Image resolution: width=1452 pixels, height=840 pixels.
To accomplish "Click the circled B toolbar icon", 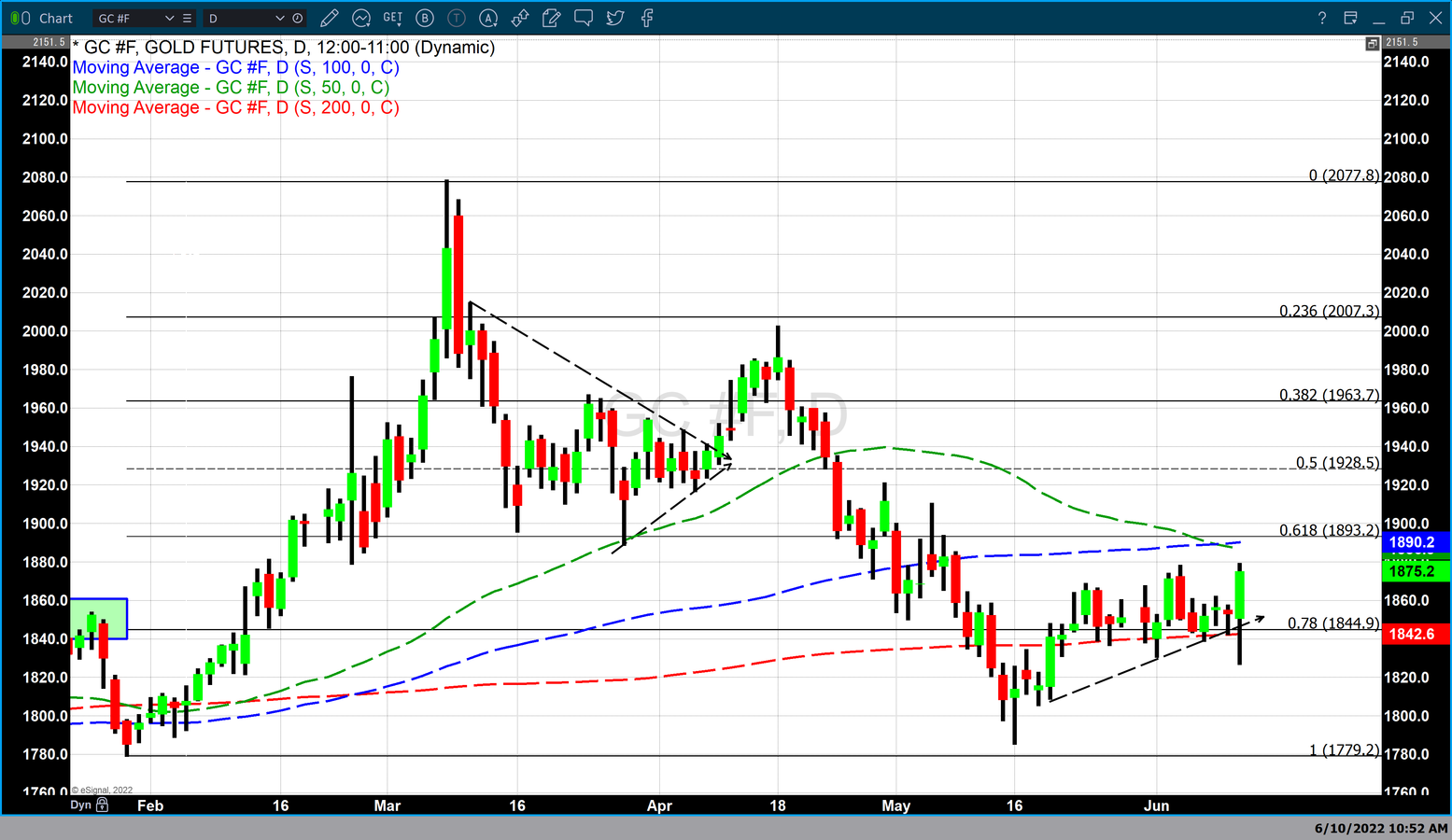I will (x=425, y=18).
